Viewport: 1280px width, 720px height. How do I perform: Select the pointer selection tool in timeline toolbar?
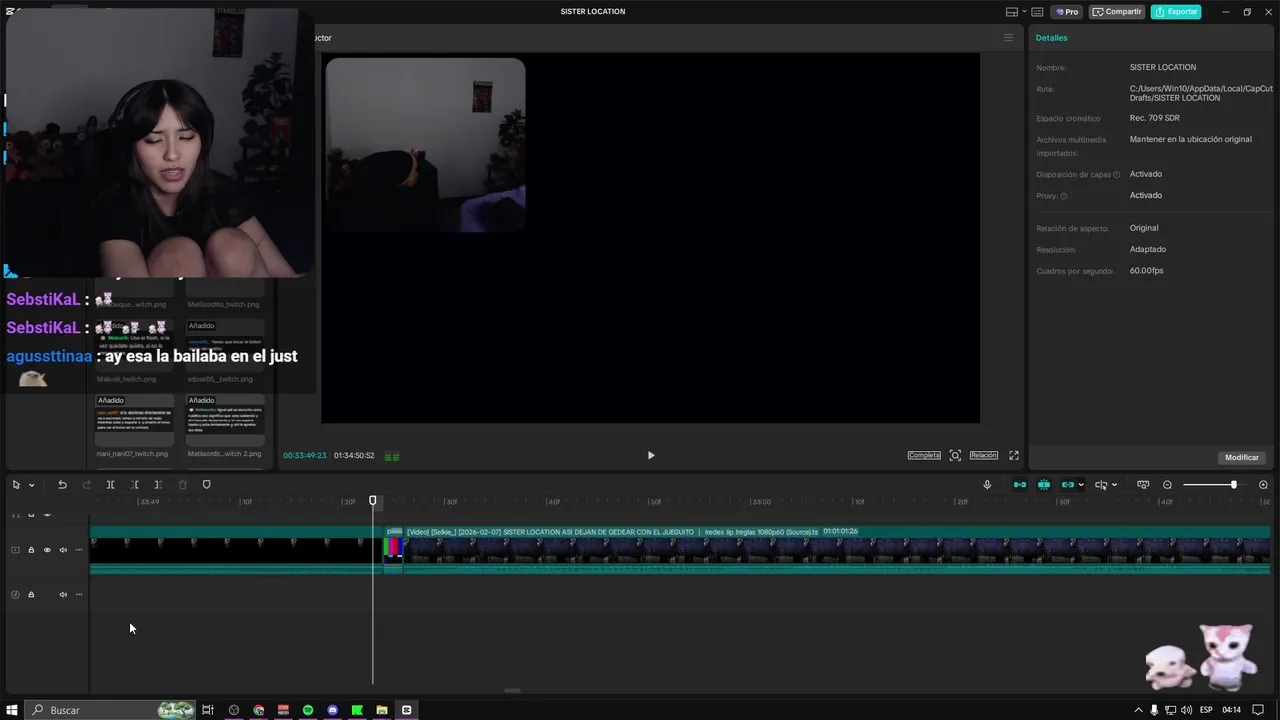pos(16,485)
